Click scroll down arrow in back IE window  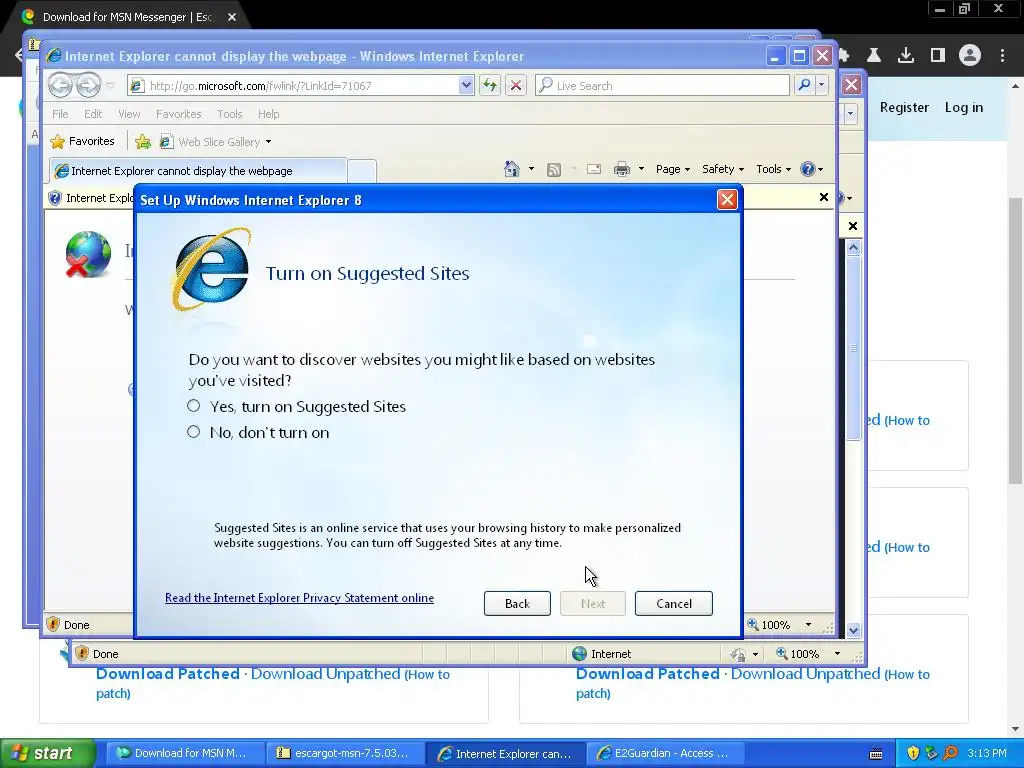[853, 630]
